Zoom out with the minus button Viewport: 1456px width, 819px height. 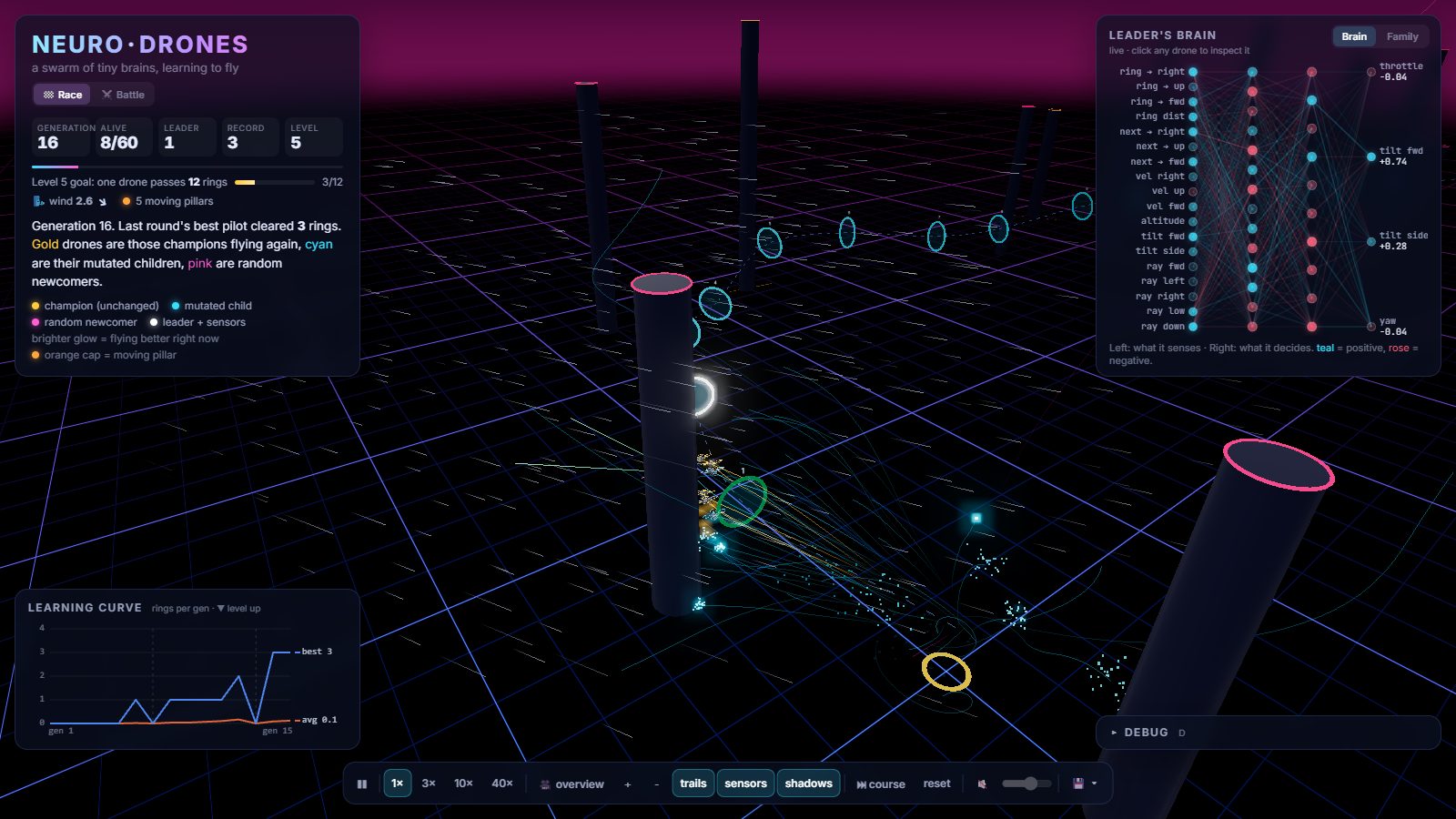[656, 784]
